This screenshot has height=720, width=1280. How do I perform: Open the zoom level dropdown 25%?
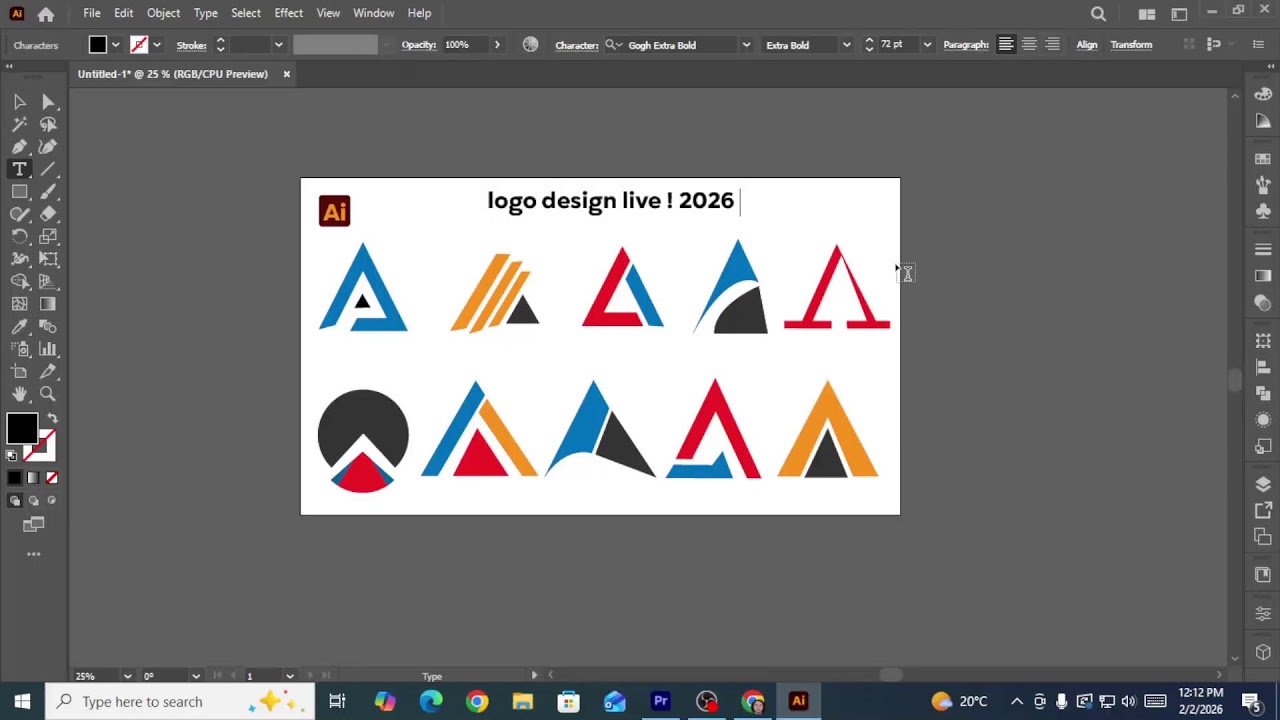pos(127,676)
